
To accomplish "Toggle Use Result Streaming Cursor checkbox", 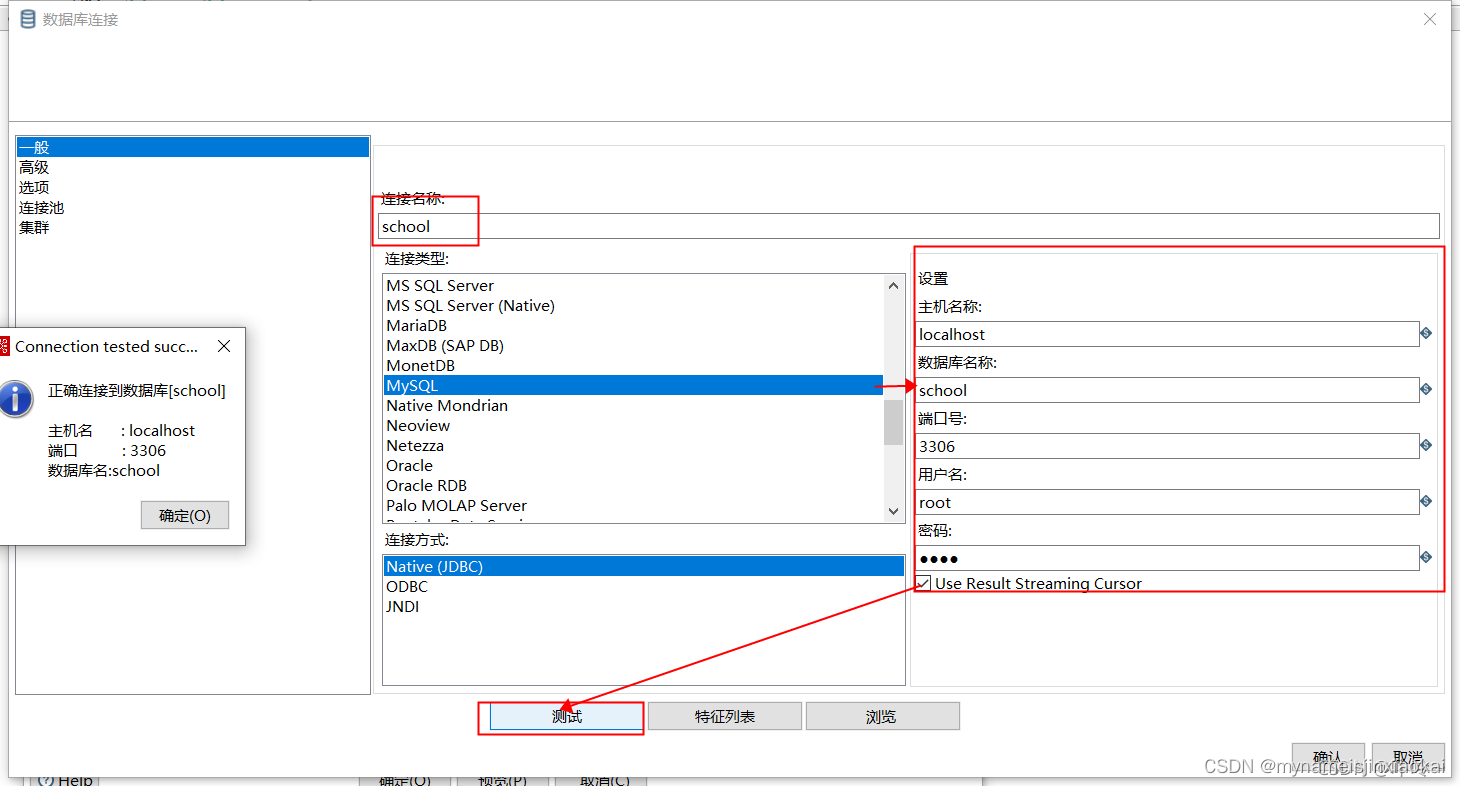I will click(923, 583).
